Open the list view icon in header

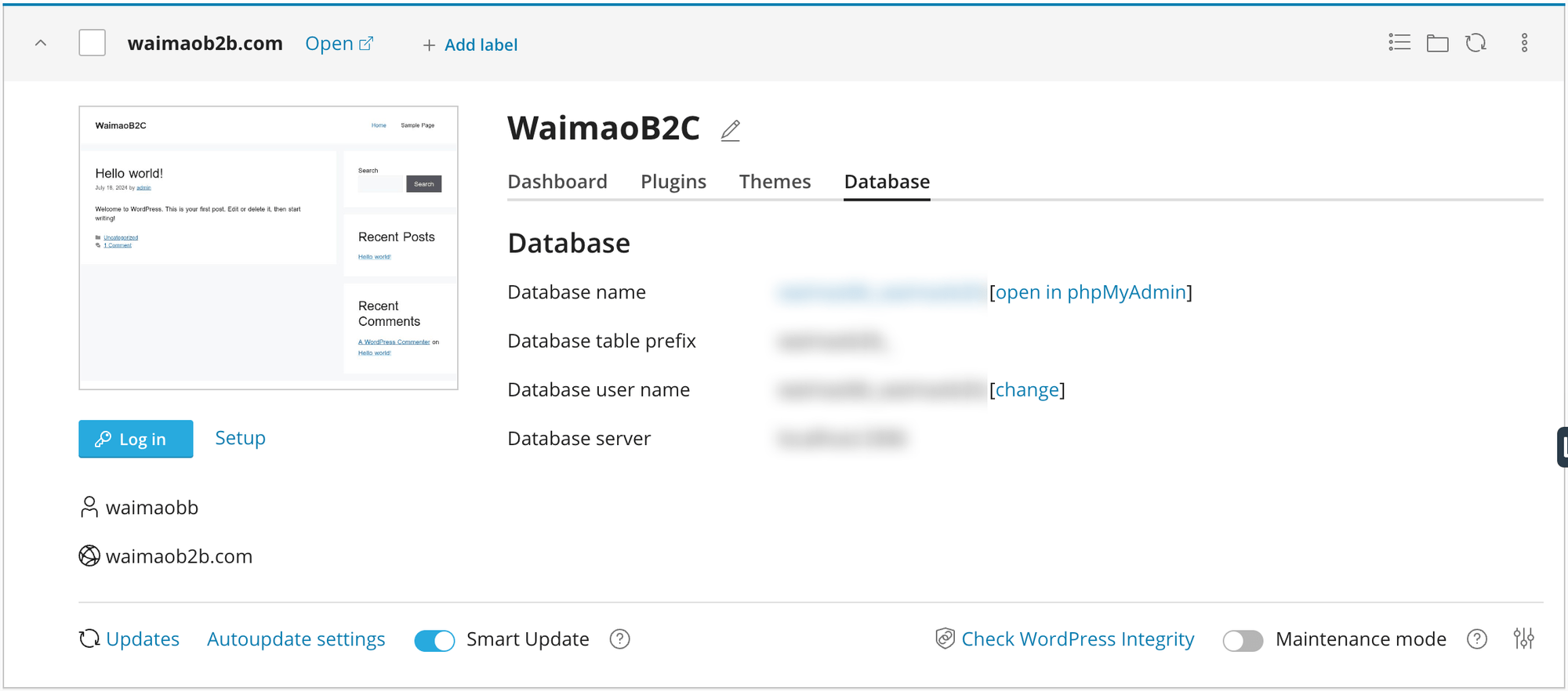coord(1399,42)
